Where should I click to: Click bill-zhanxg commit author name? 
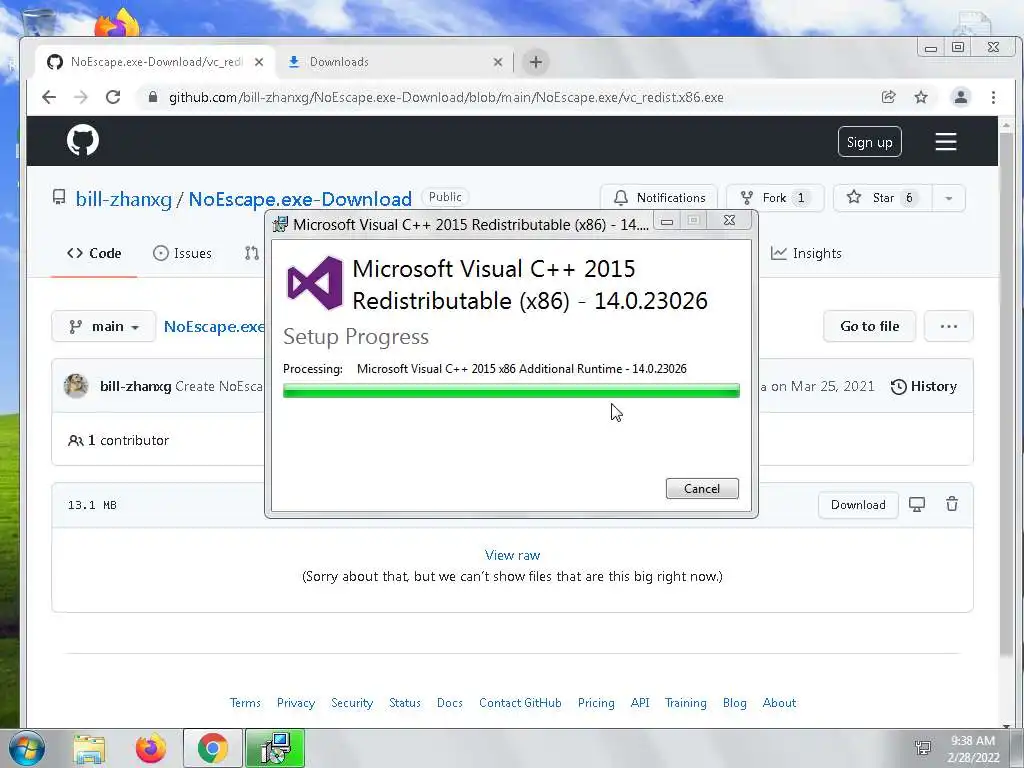pos(135,387)
